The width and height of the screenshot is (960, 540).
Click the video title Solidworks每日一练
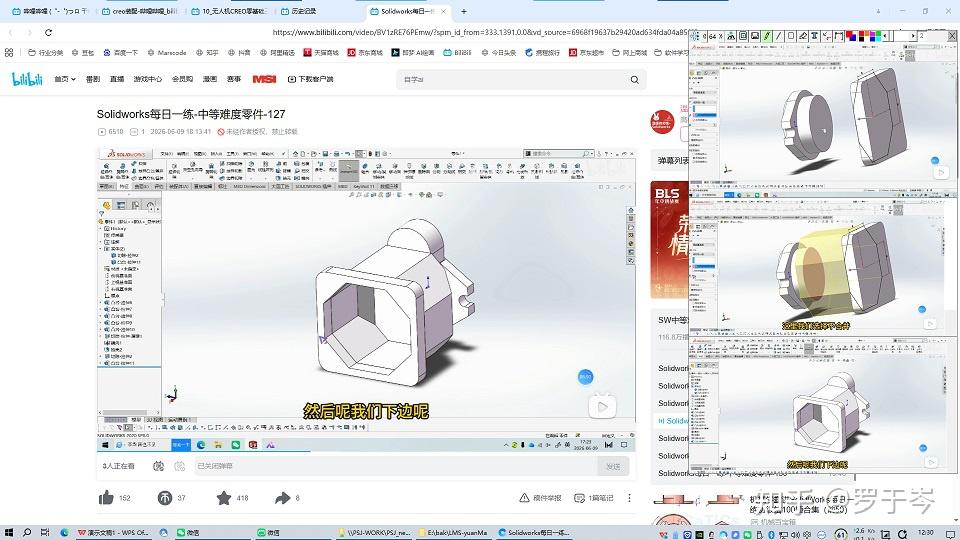pyautogui.click(x=191, y=114)
